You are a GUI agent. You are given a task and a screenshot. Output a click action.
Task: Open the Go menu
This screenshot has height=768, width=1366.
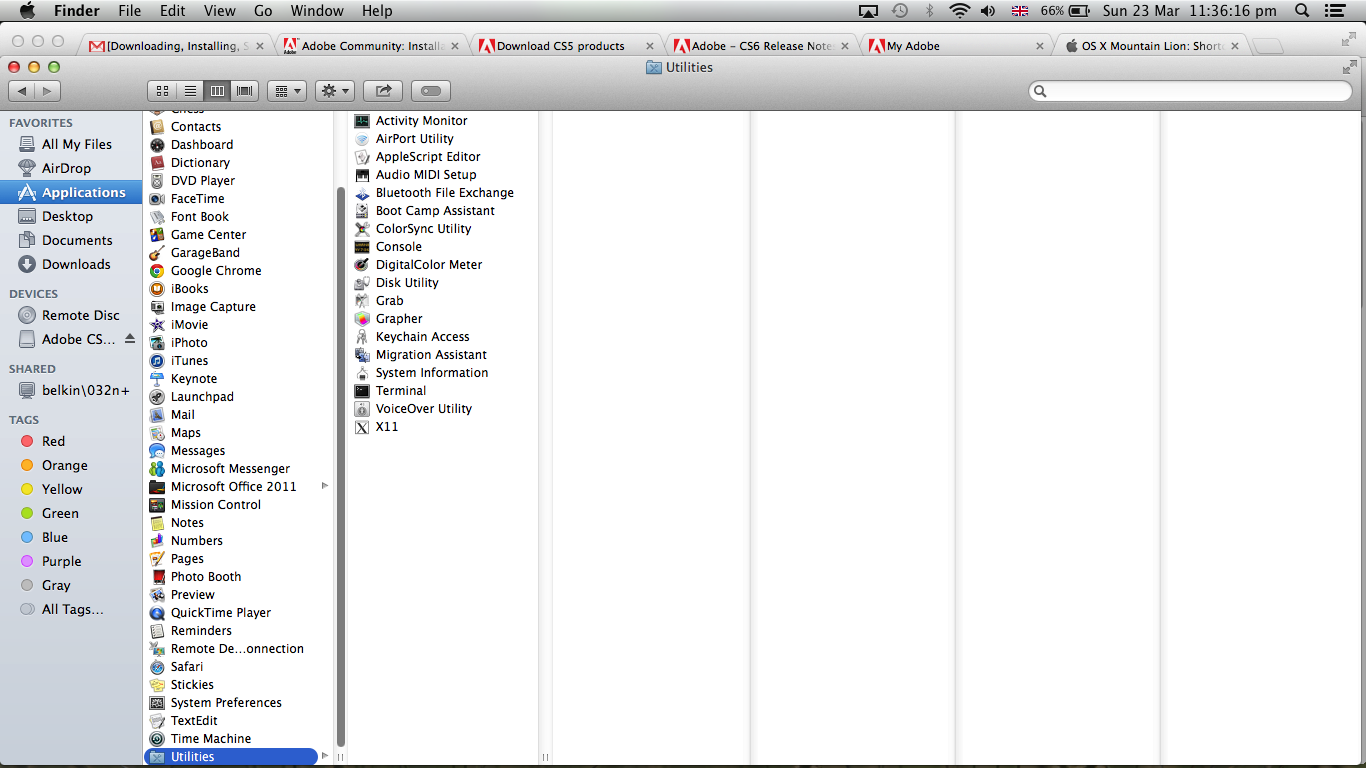point(263,11)
